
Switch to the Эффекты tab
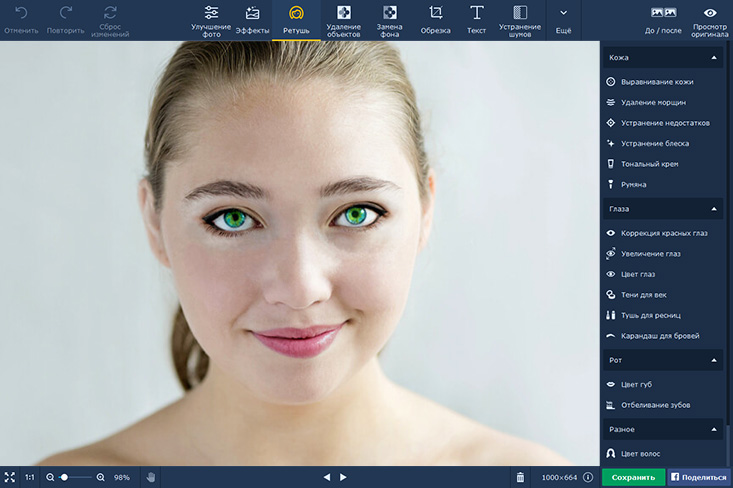point(252,20)
